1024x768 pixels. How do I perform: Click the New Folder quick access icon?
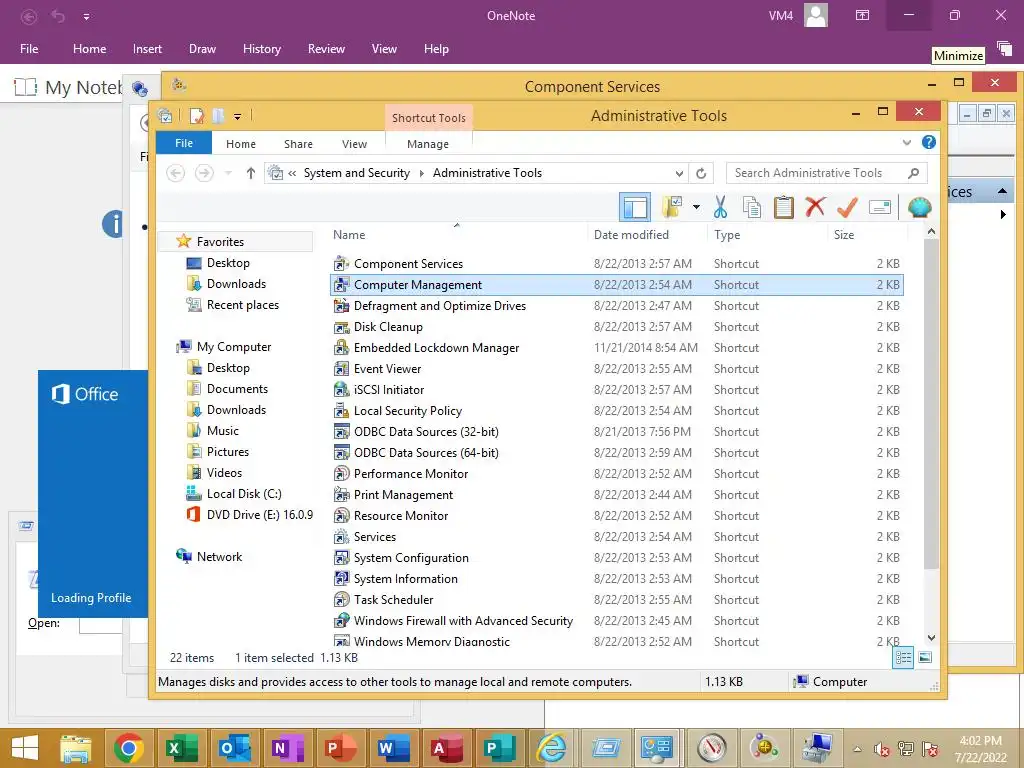point(218,116)
